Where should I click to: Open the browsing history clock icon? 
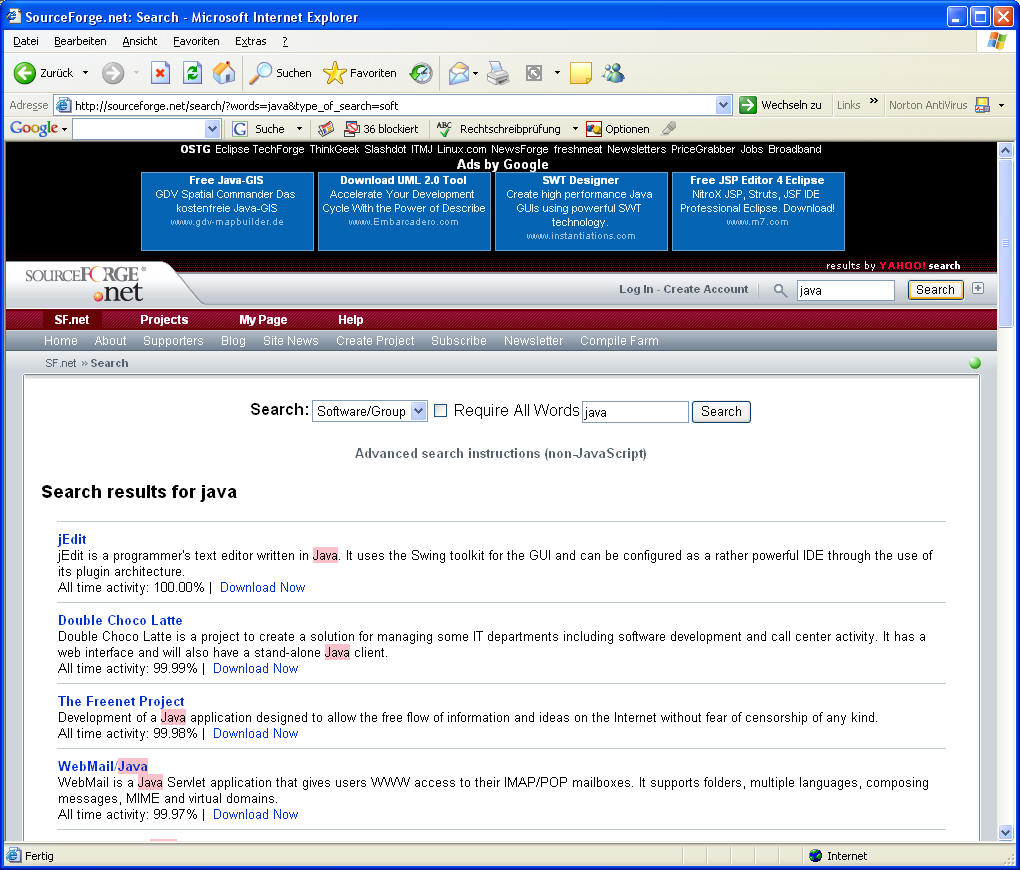(421, 73)
